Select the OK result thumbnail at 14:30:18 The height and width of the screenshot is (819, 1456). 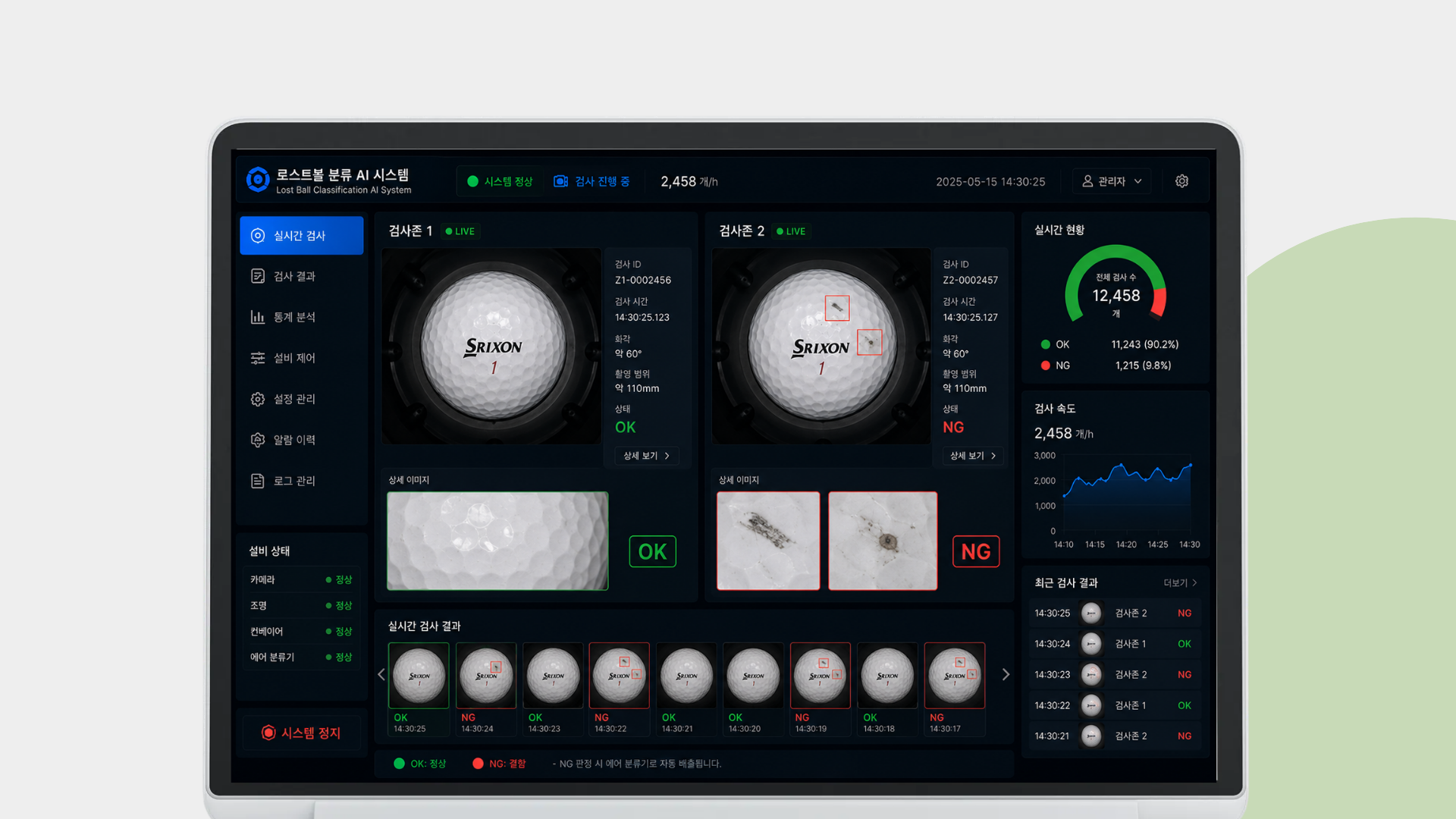click(x=887, y=689)
